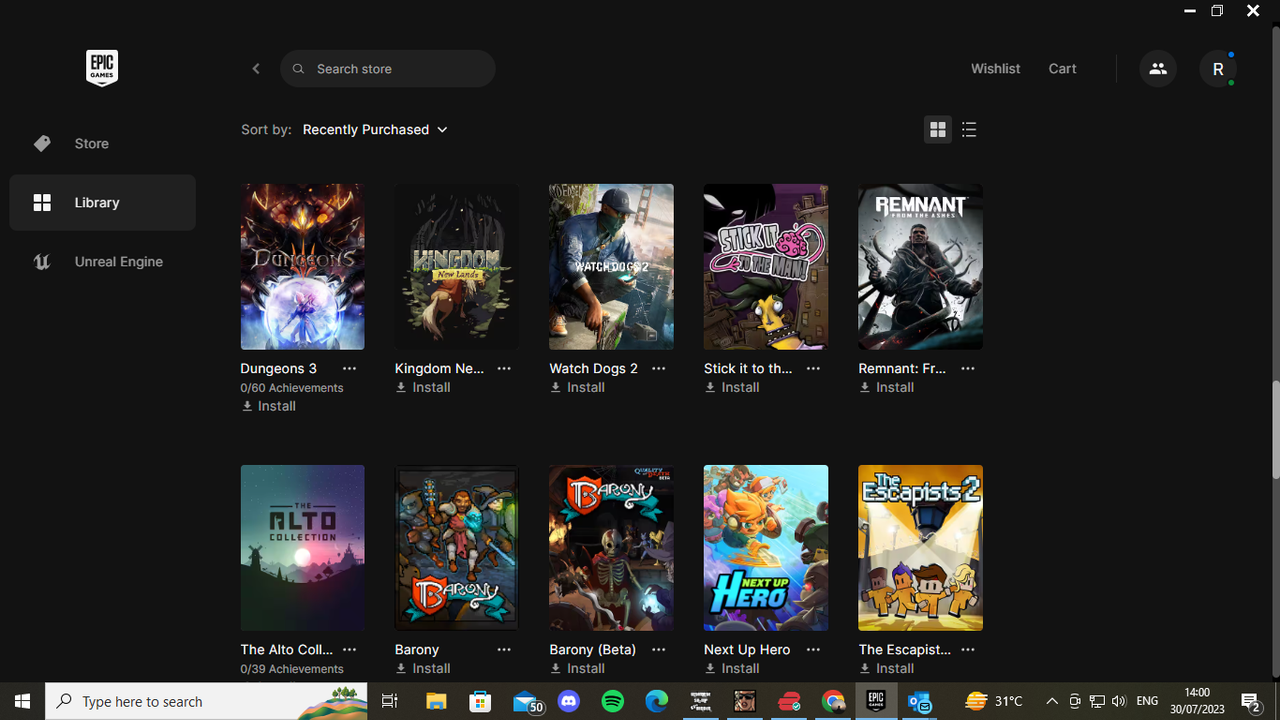Image resolution: width=1280 pixels, height=720 pixels.
Task: Open The Alto Collection three-dot menu
Action: [349, 650]
